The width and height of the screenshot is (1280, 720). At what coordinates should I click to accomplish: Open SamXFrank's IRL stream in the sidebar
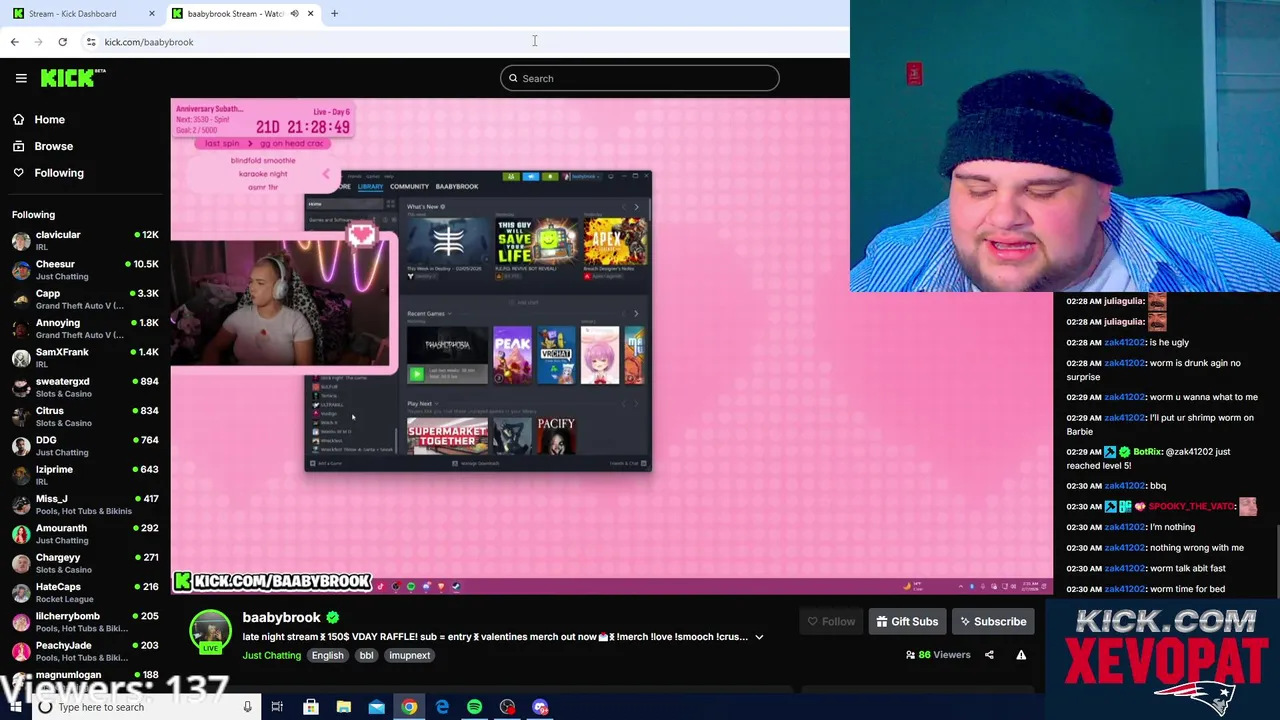coord(85,358)
